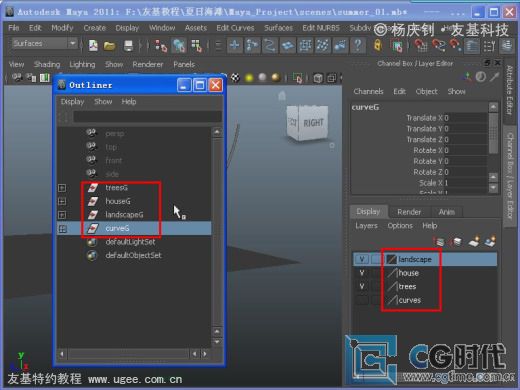Click Outliner horizontal scroll left arrow
Image resolution: width=520 pixels, height=390 pixels.
pos(62,354)
